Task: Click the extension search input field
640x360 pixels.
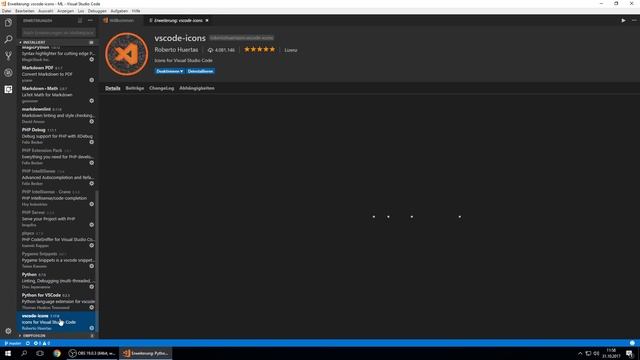Action: (x=58, y=32)
